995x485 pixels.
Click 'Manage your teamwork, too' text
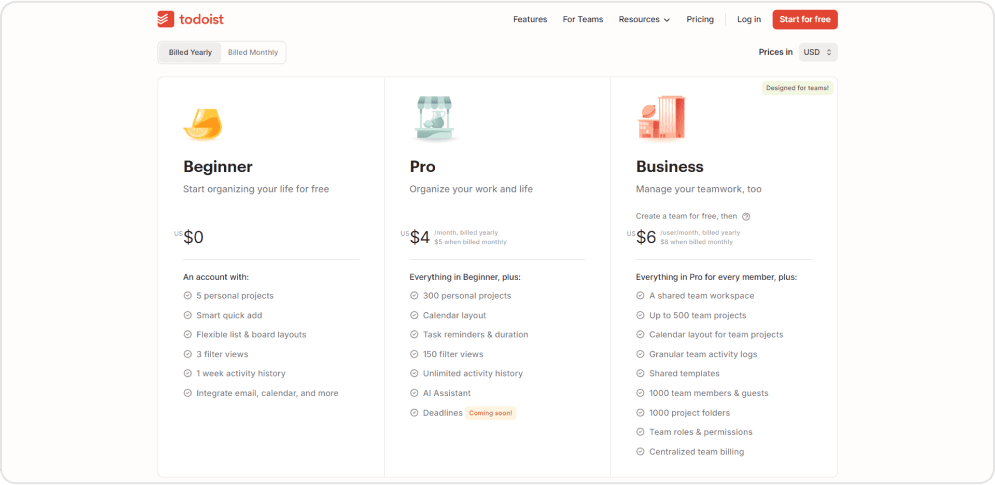coord(699,189)
